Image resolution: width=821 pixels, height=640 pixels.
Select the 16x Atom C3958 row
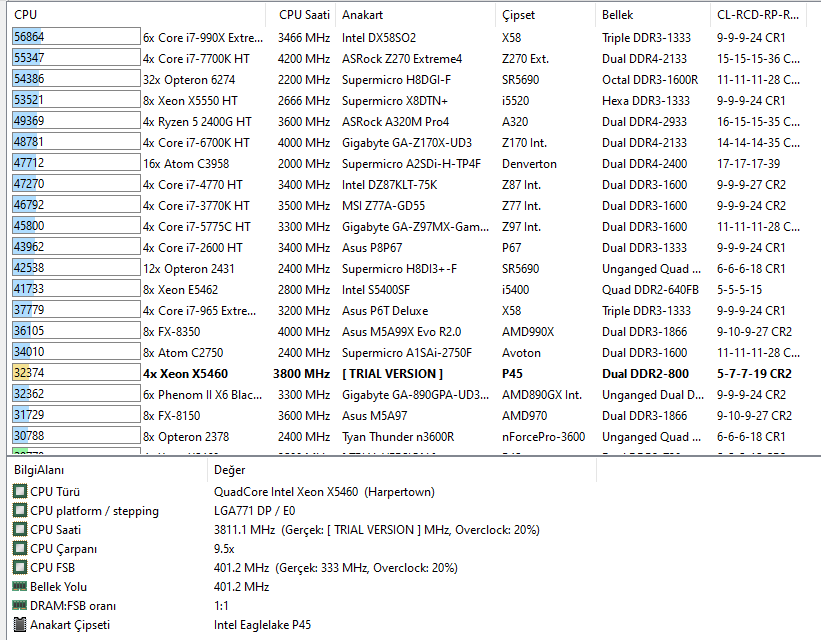tap(410, 163)
